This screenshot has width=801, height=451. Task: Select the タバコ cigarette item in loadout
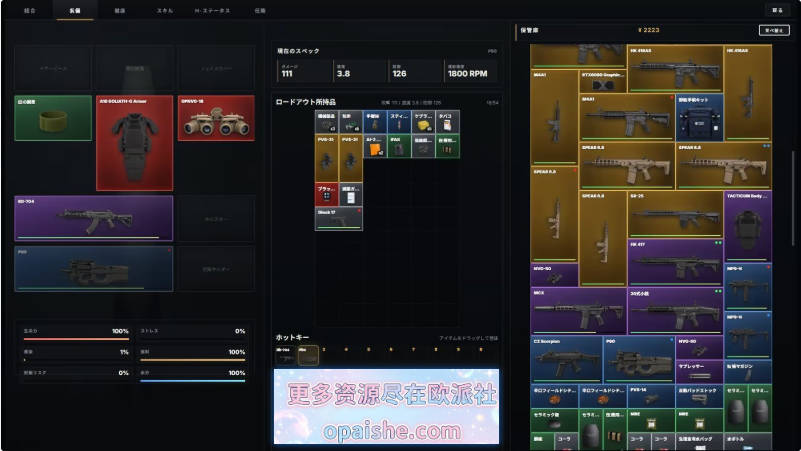click(x=447, y=122)
